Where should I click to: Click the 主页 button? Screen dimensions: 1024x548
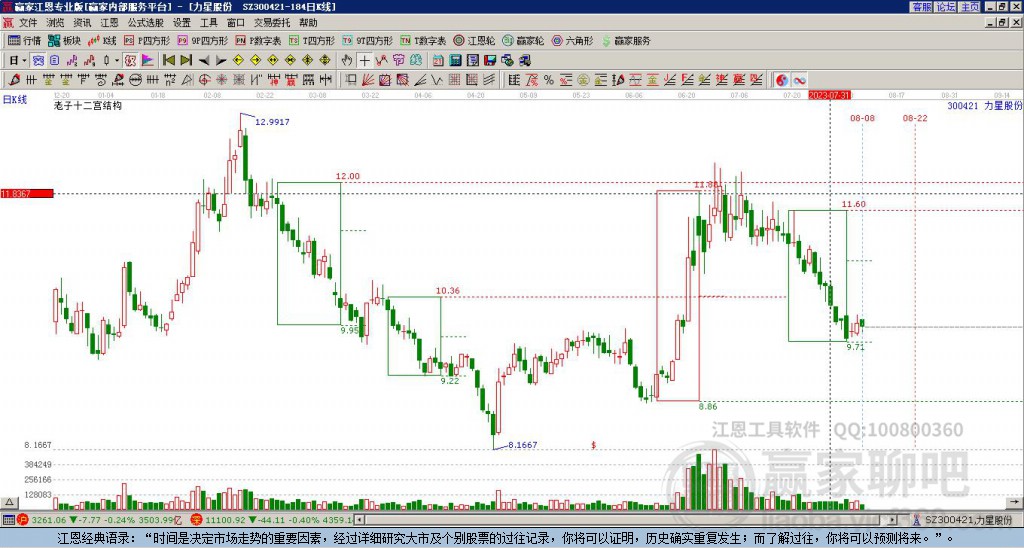970,7
